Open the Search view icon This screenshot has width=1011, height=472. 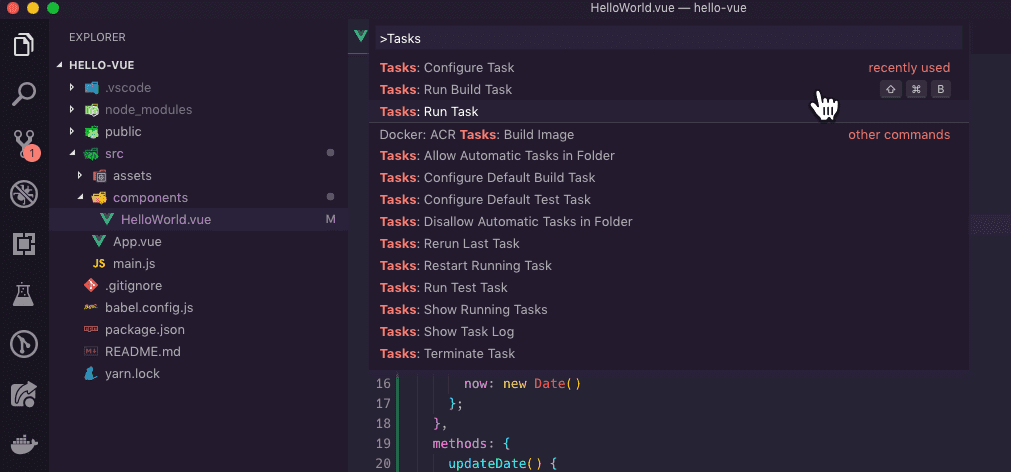pyautogui.click(x=24, y=95)
